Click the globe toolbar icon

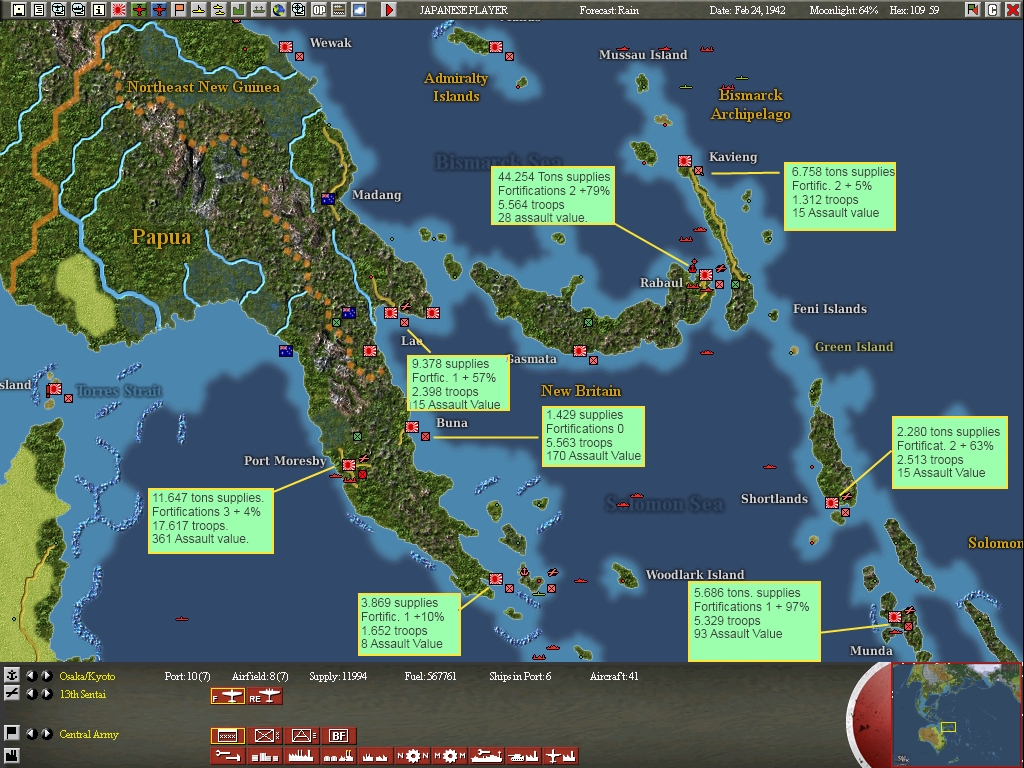(279, 9)
